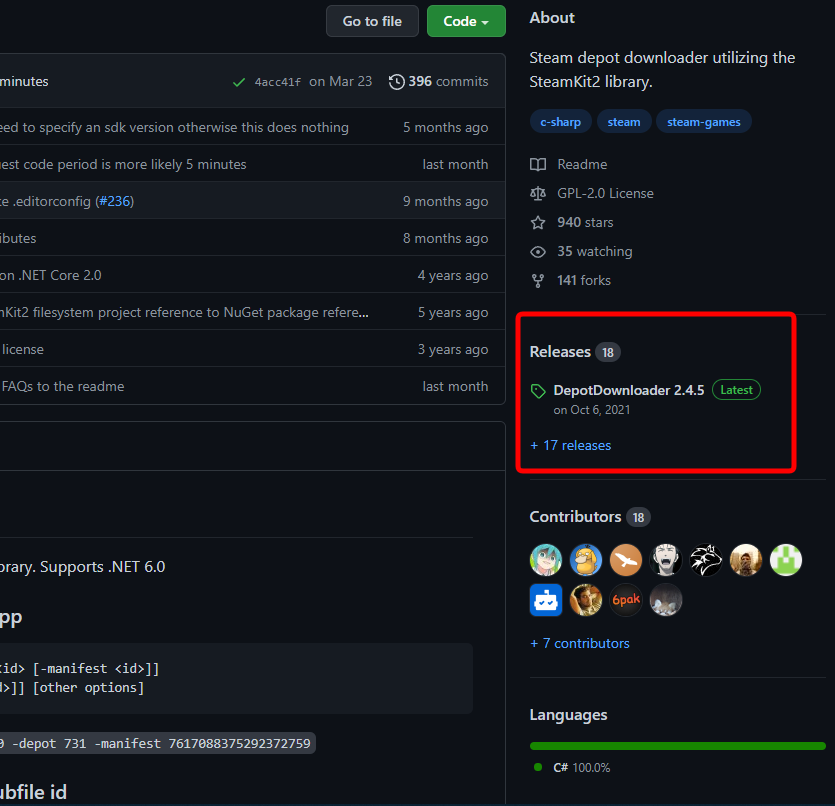
Task: Click the 6pak contributor avatar
Action: pos(626,600)
